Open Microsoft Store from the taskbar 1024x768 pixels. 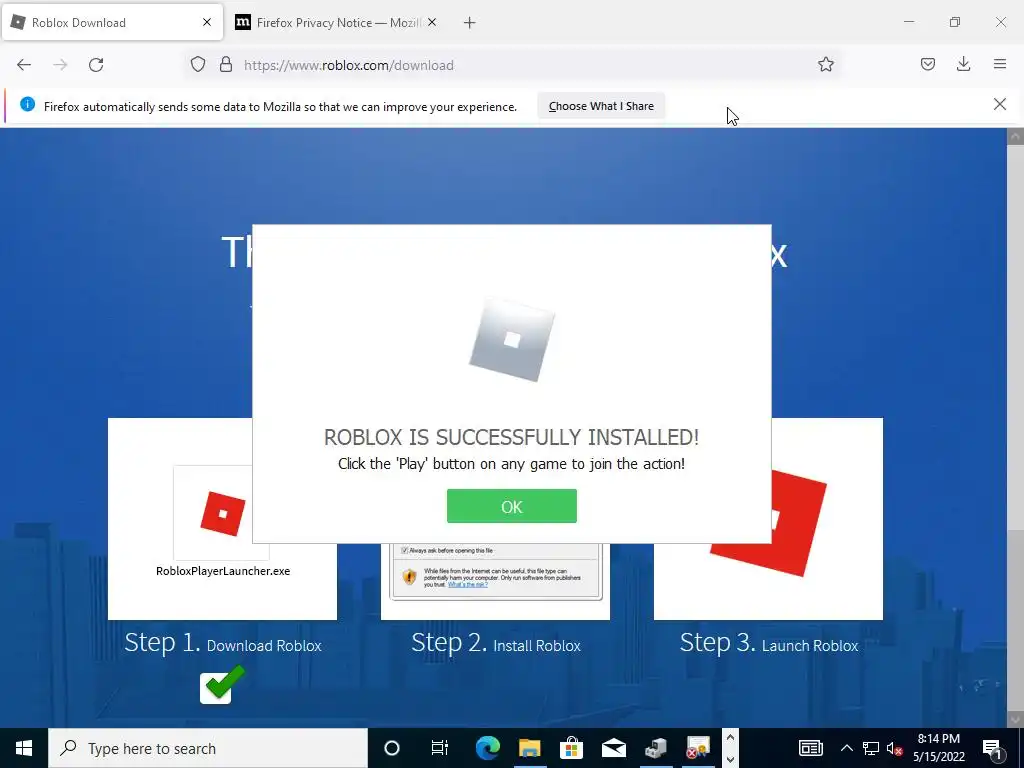pyautogui.click(x=571, y=748)
